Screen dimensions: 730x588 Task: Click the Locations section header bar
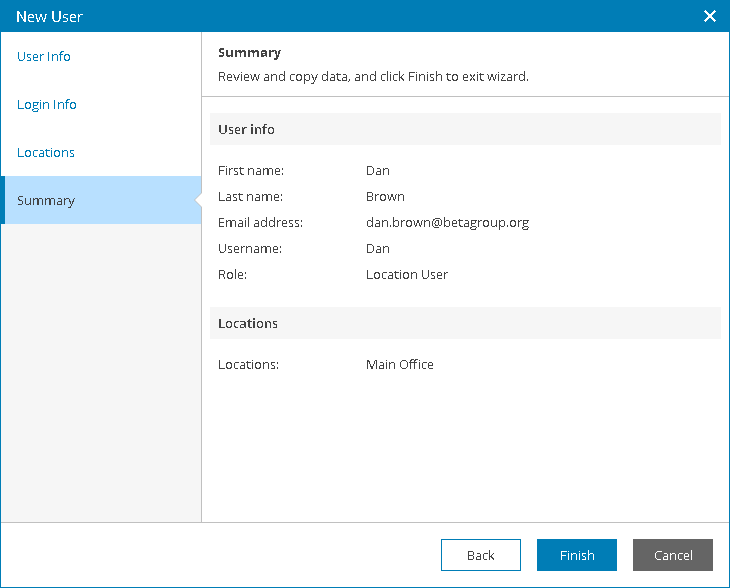(x=465, y=323)
